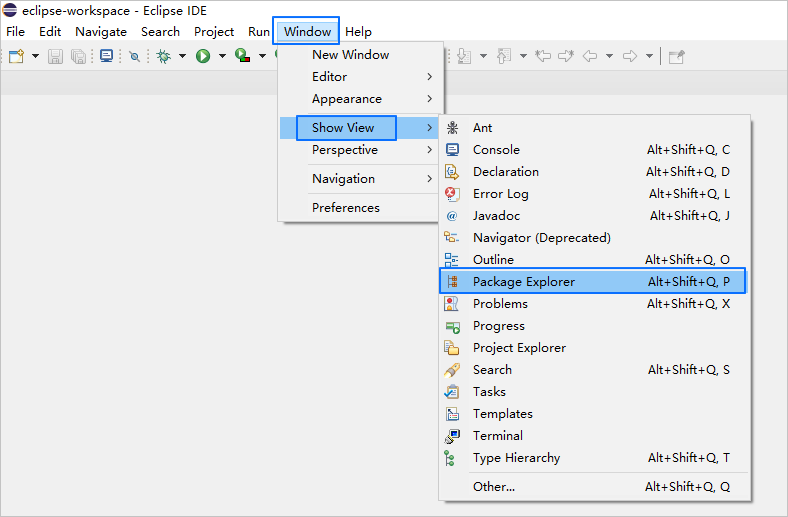Open the dropdown arrow beside Run icon
The image size is (788, 517).
coord(221,56)
